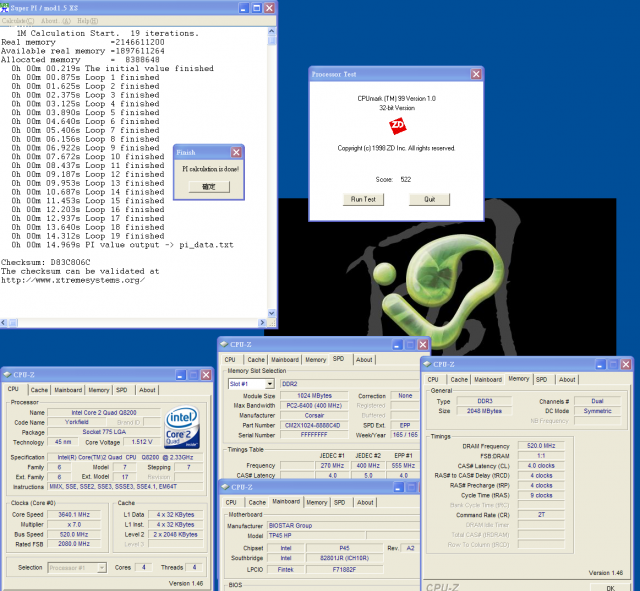Viewport: 640px width, 591px height.
Task: Select SPD tab in the Memory window
Action: 542,380
